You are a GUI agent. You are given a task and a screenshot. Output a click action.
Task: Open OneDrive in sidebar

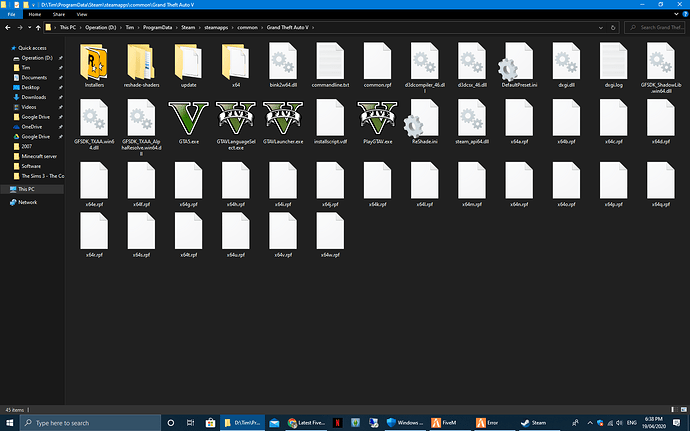coord(32,127)
